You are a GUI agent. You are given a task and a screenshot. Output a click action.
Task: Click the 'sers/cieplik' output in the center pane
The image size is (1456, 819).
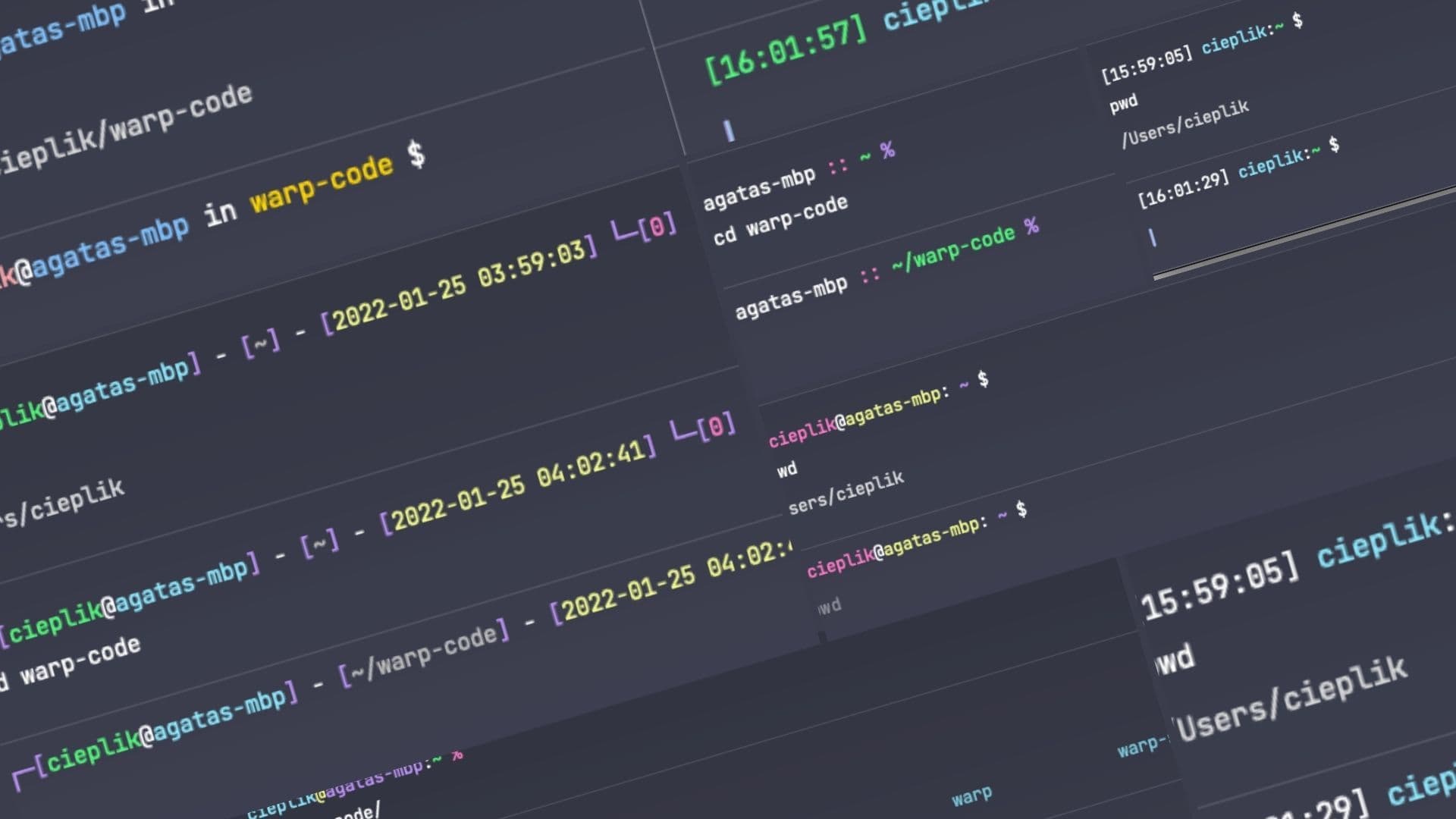click(846, 493)
